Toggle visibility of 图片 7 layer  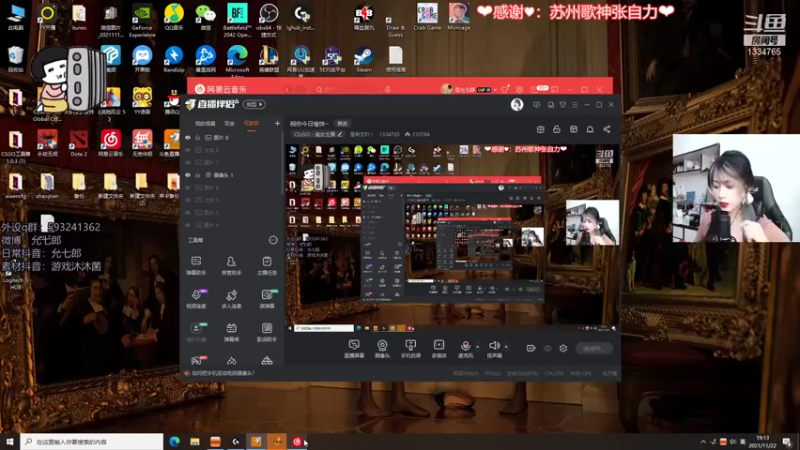pyautogui.click(x=188, y=162)
